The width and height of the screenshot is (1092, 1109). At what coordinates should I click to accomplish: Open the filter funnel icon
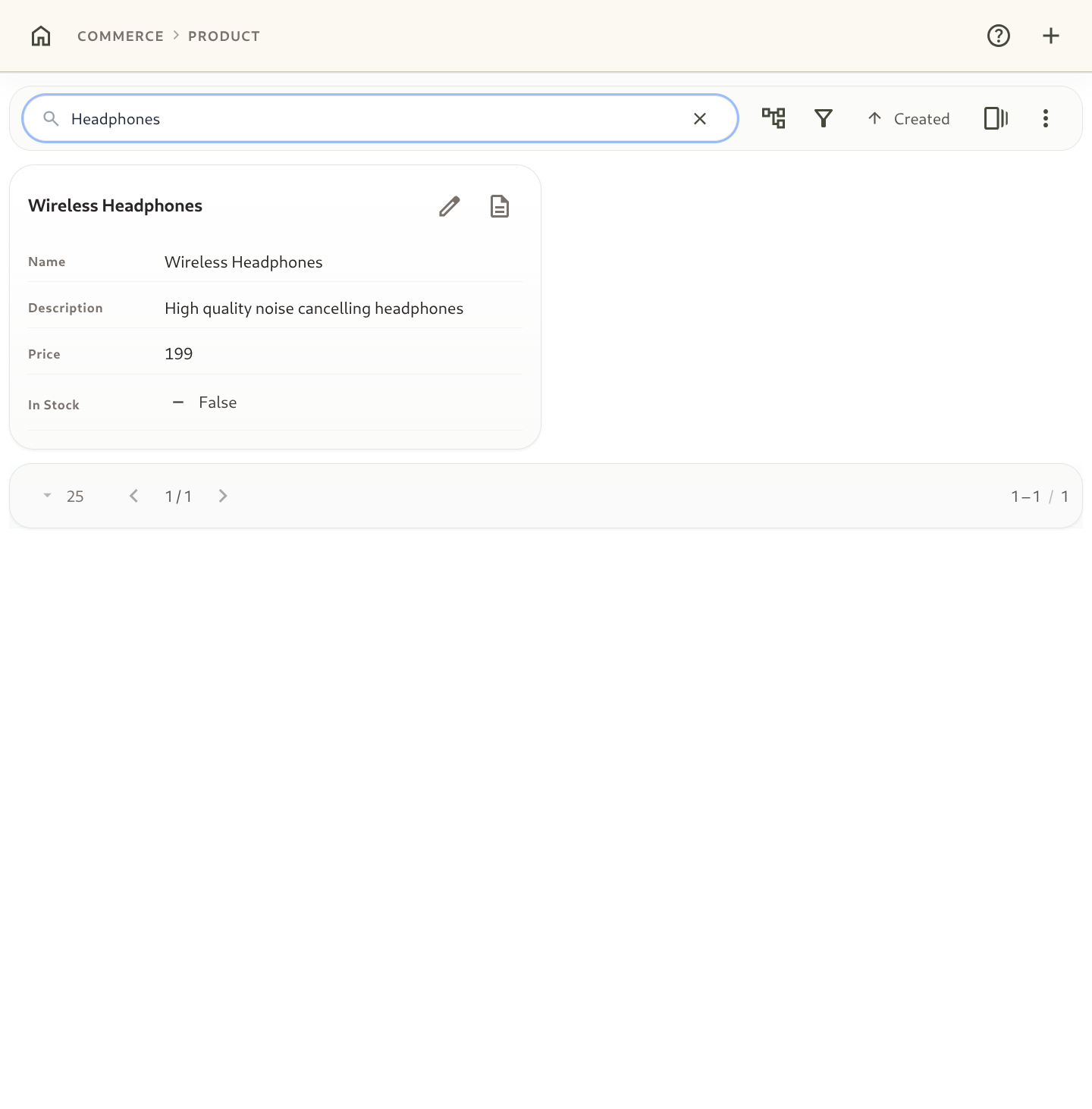click(824, 118)
